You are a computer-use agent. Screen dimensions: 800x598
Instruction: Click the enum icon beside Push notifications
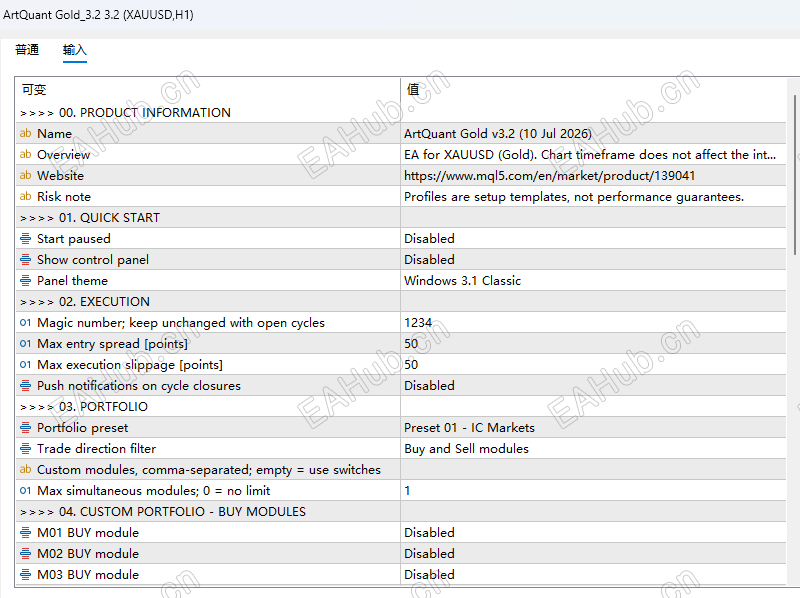point(26,385)
